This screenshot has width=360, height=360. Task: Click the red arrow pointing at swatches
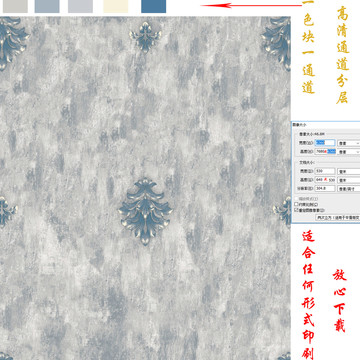(252, 5)
